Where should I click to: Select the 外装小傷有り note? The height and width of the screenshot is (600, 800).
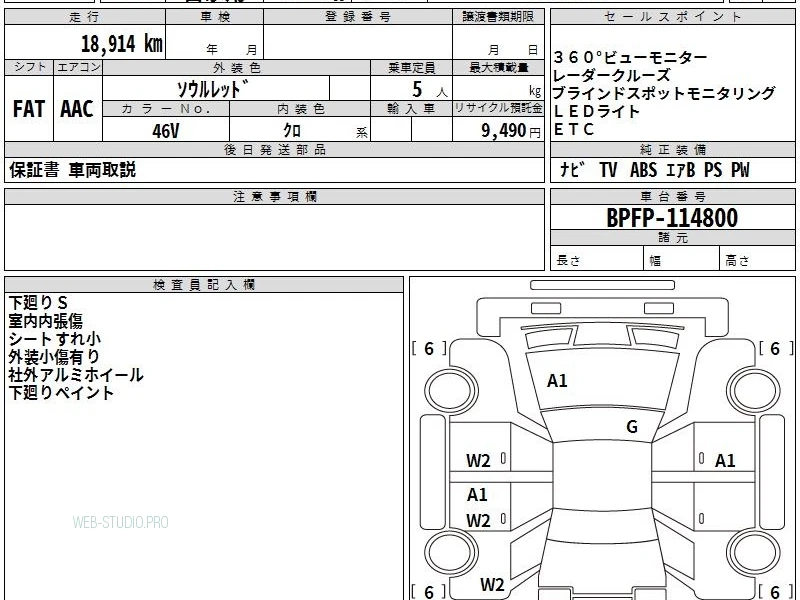click(54, 357)
